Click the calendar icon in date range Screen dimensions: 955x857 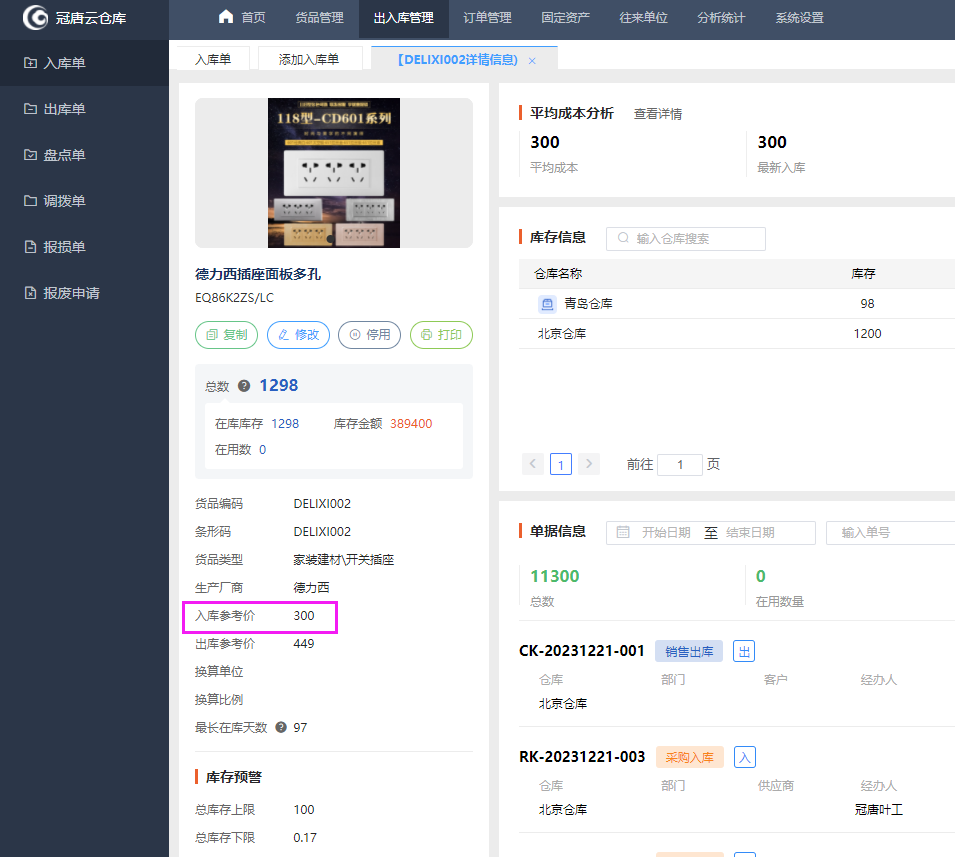coord(623,532)
